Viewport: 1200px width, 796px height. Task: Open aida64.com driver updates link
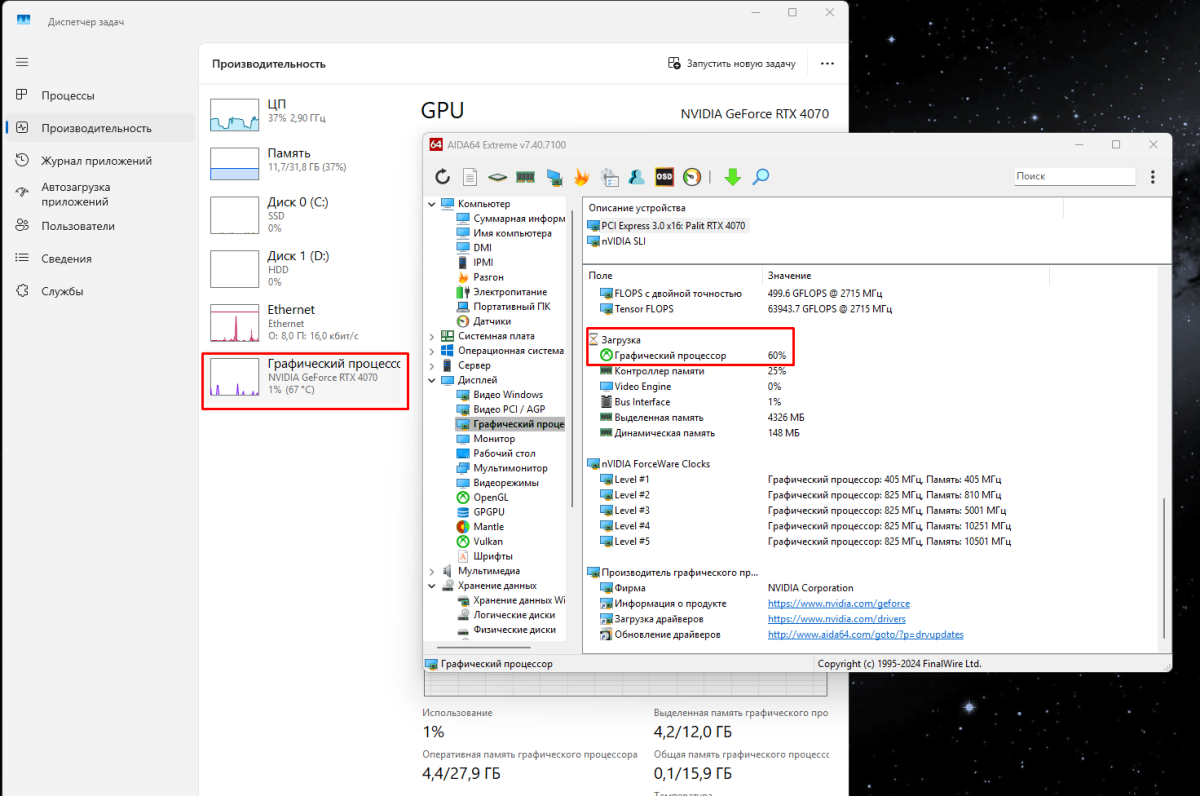pos(866,635)
